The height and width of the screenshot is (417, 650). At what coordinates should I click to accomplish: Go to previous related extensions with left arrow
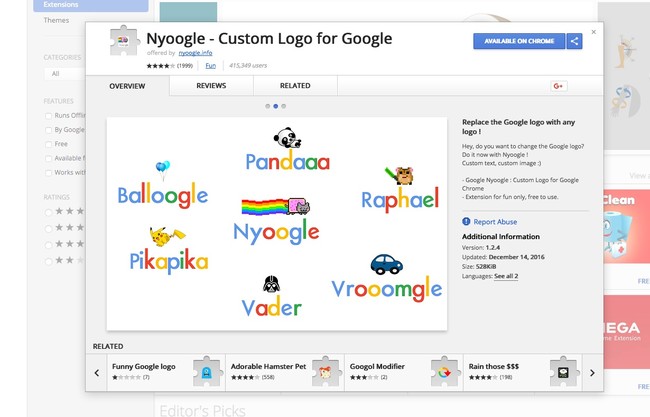[x=97, y=373]
